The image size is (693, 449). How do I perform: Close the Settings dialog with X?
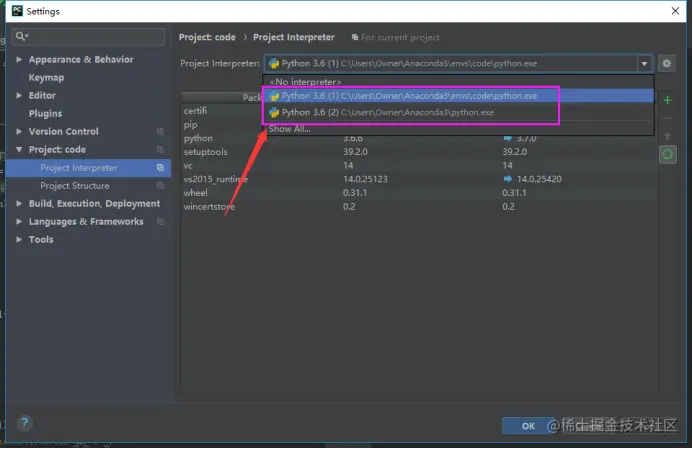(675, 11)
